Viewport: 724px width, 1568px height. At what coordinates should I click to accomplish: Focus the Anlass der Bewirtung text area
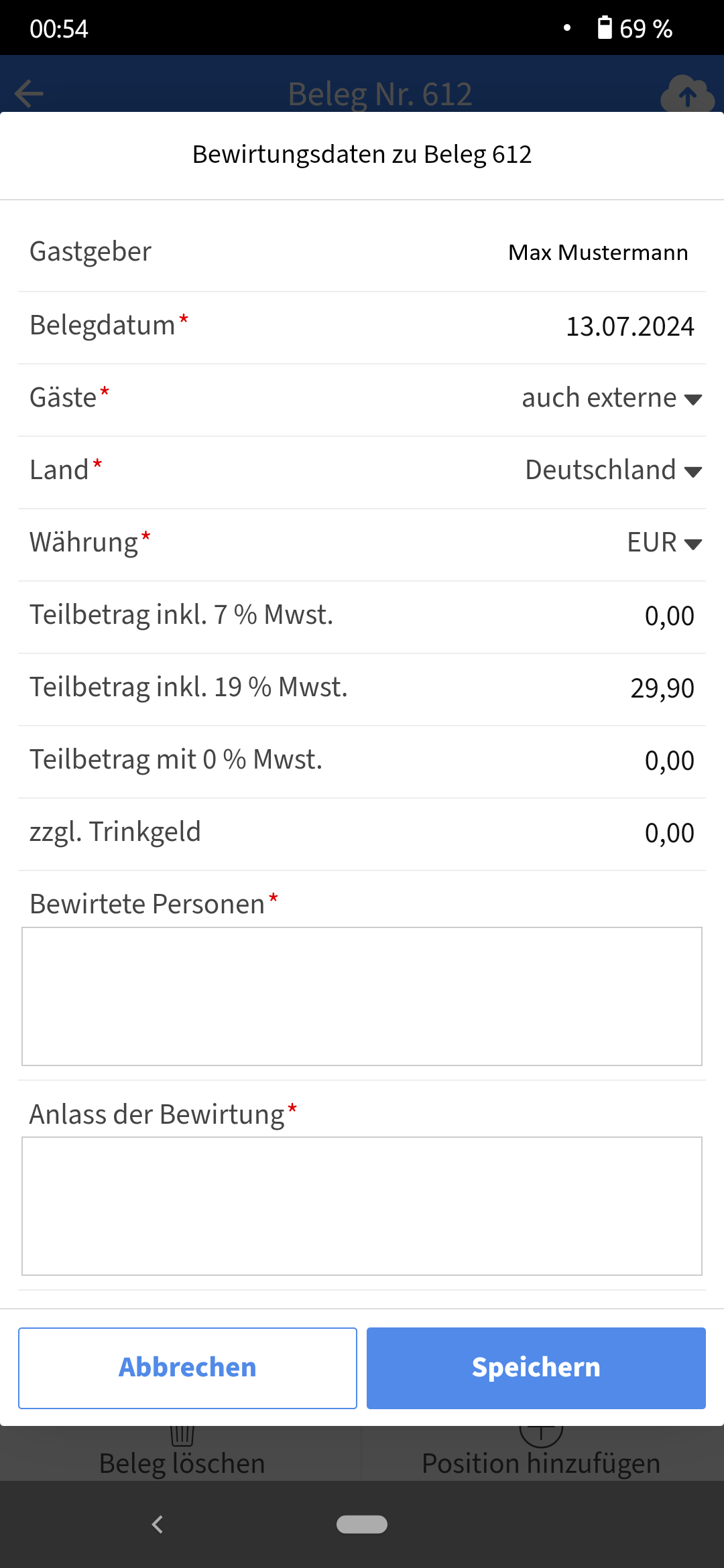362,1206
